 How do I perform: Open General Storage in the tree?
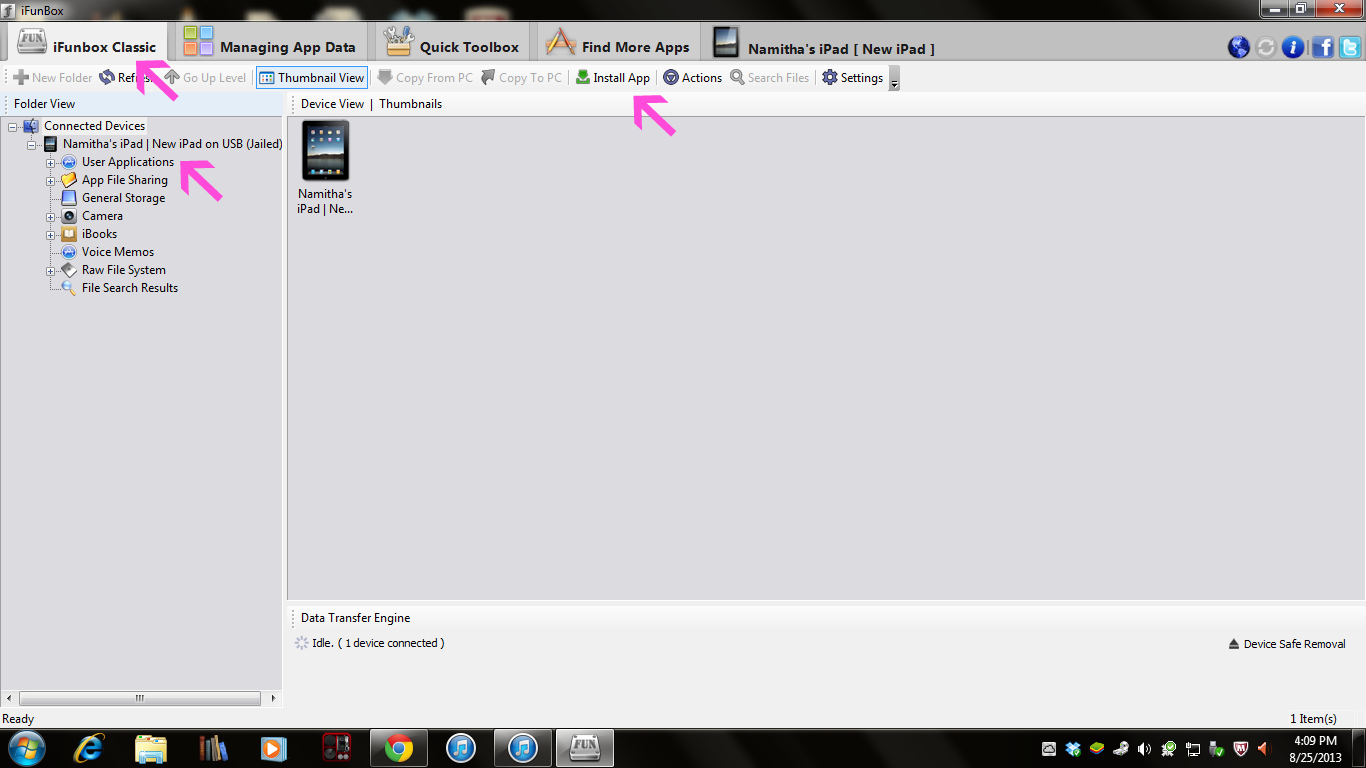point(123,198)
